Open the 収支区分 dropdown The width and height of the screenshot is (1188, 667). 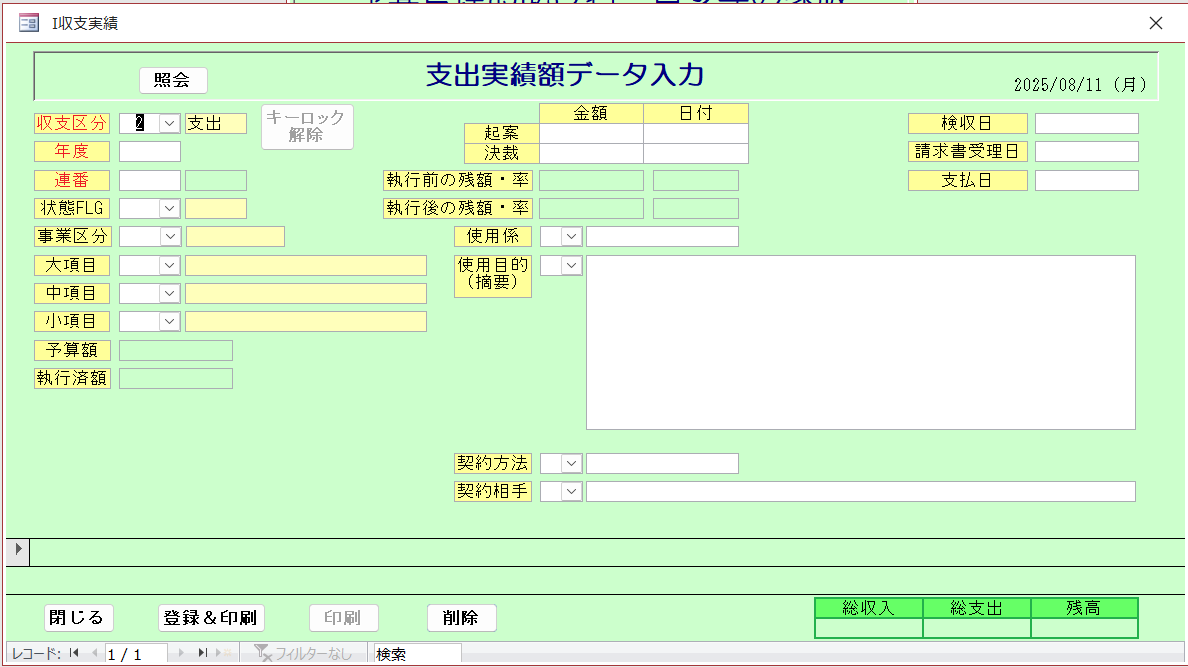tap(169, 123)
